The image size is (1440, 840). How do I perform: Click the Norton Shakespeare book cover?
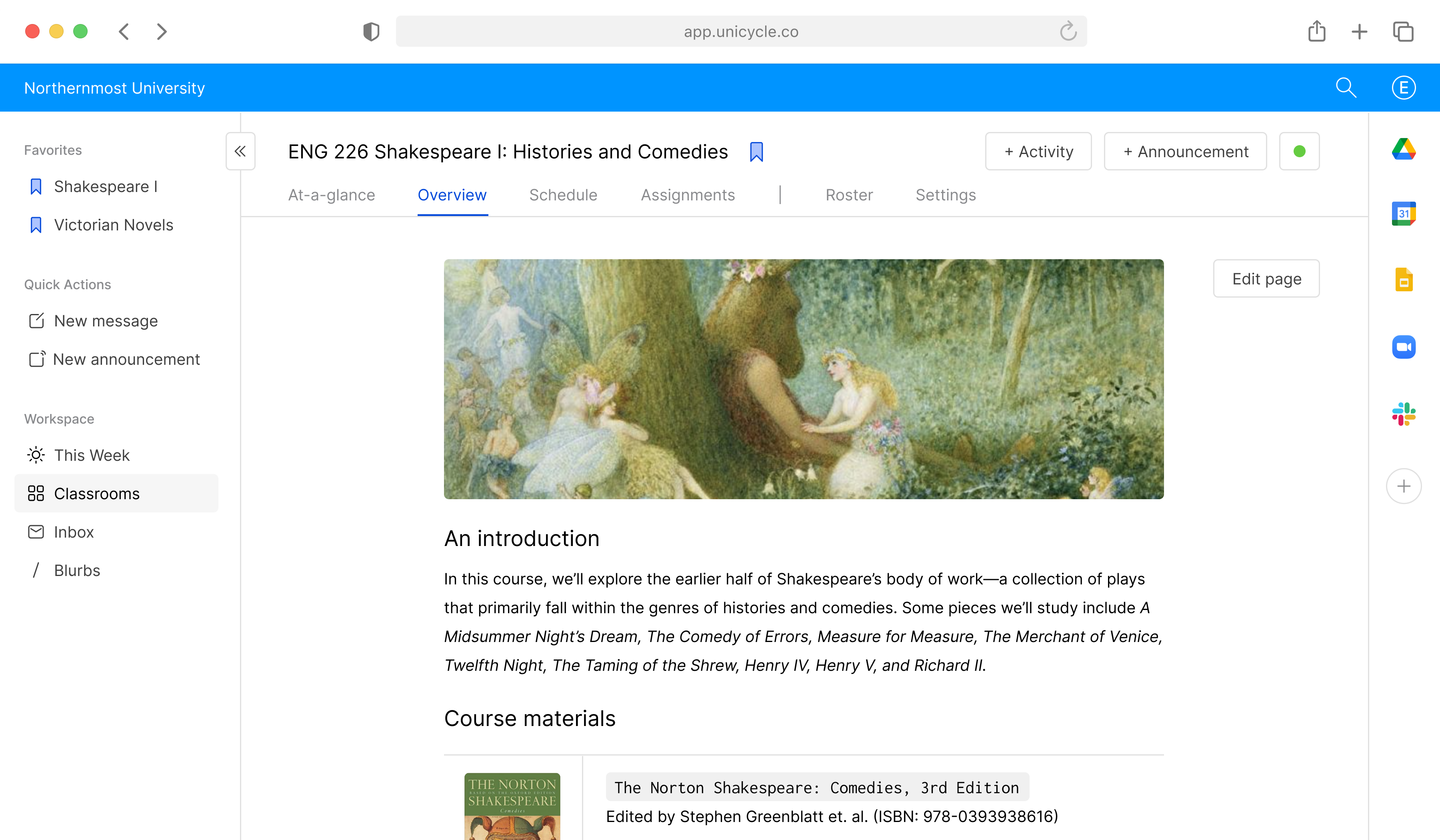click(x=512, y=806)
